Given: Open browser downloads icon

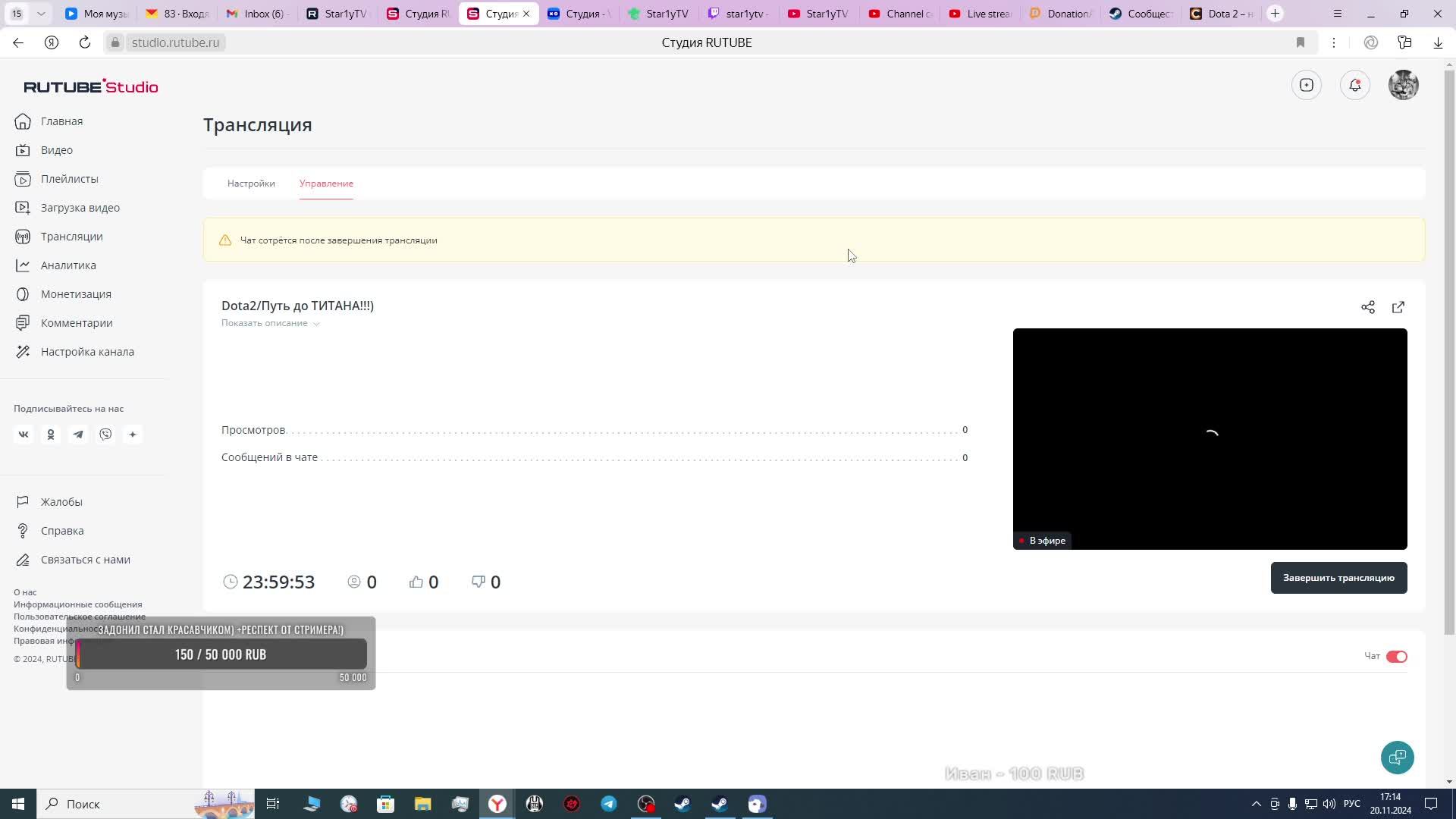Looking at the screenshot, I should (1438, 42).
